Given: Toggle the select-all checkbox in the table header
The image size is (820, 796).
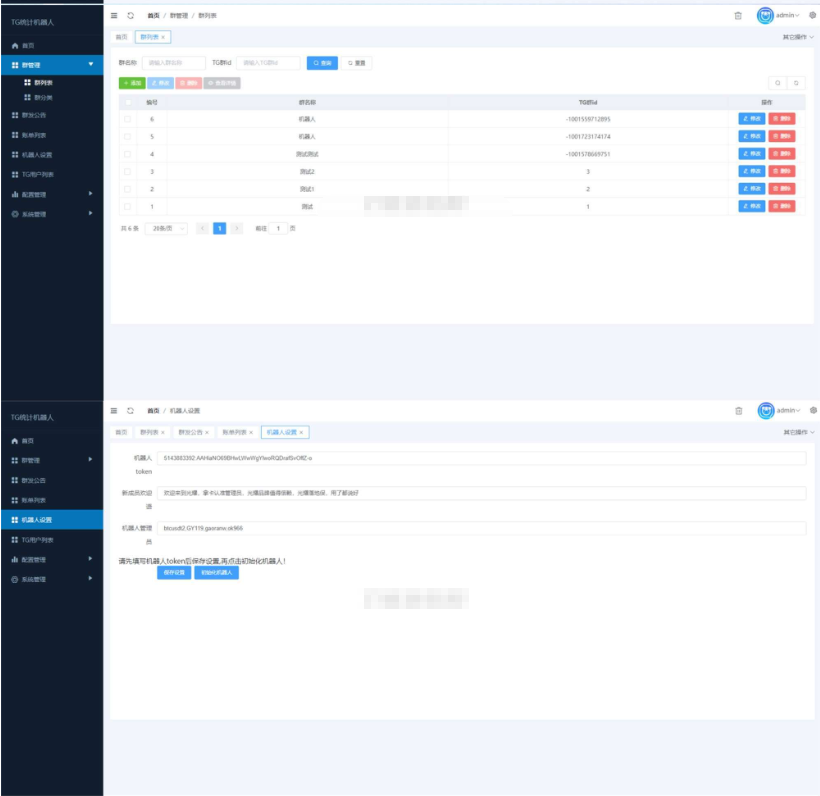Looking at the screenshot, I should pyautogui.click(x=127, y=102).
